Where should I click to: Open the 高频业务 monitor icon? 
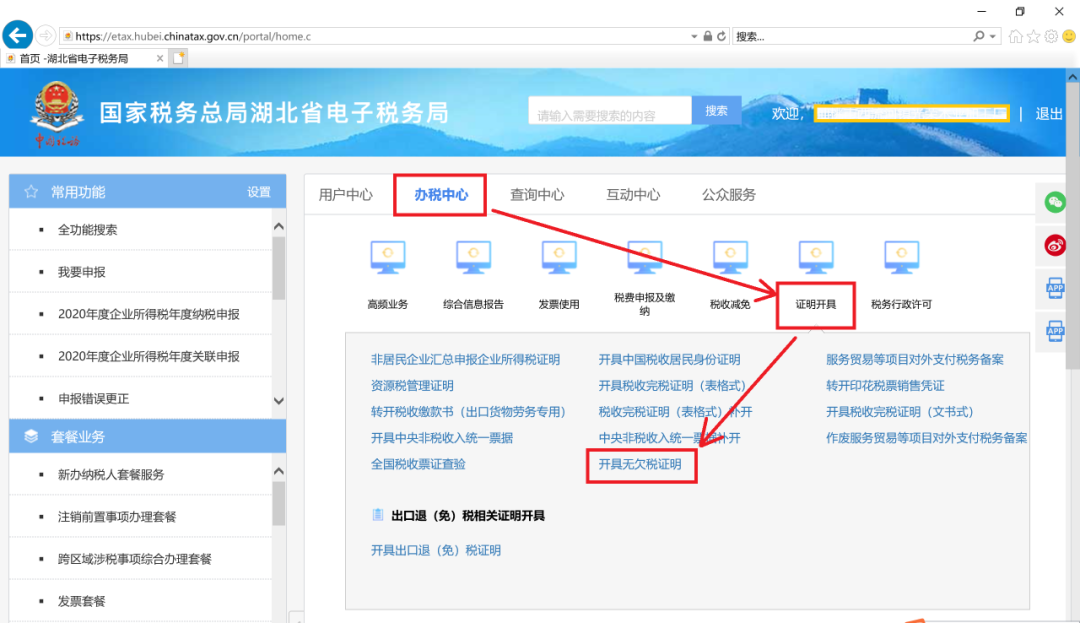388,257
